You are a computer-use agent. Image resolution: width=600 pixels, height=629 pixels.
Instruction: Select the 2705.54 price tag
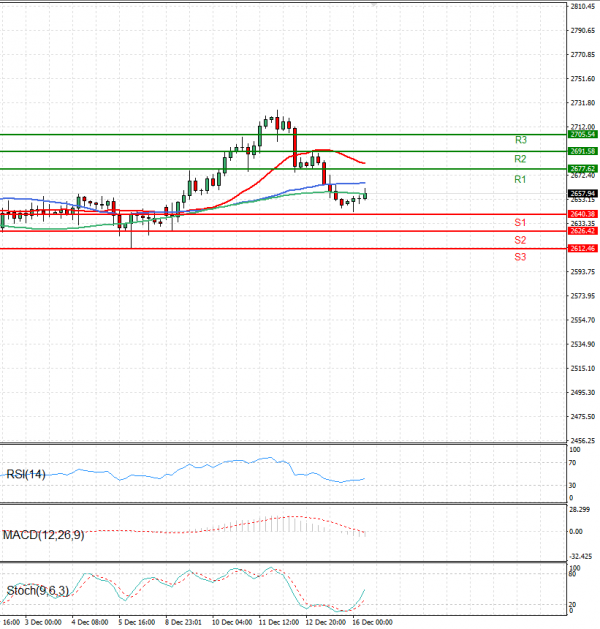pyautogui.click(x=583, y=134)
